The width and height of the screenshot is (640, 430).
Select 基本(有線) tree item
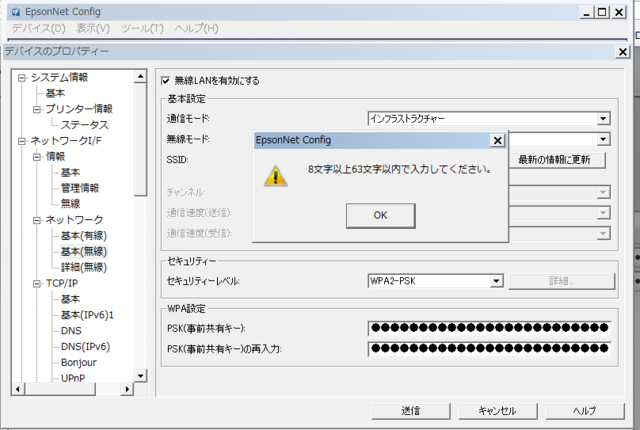[84, 236]
